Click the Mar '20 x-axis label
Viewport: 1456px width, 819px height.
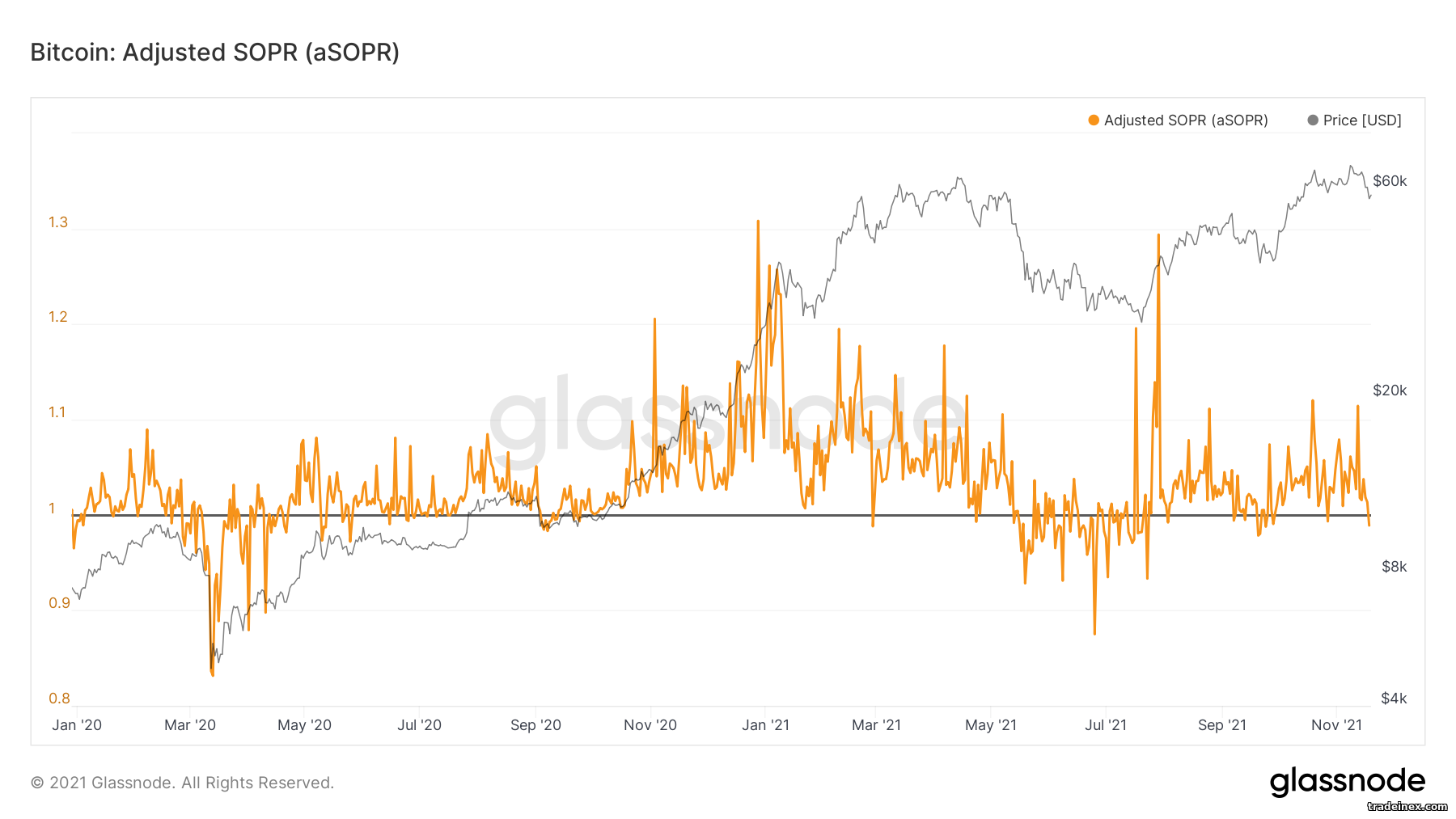190,725
